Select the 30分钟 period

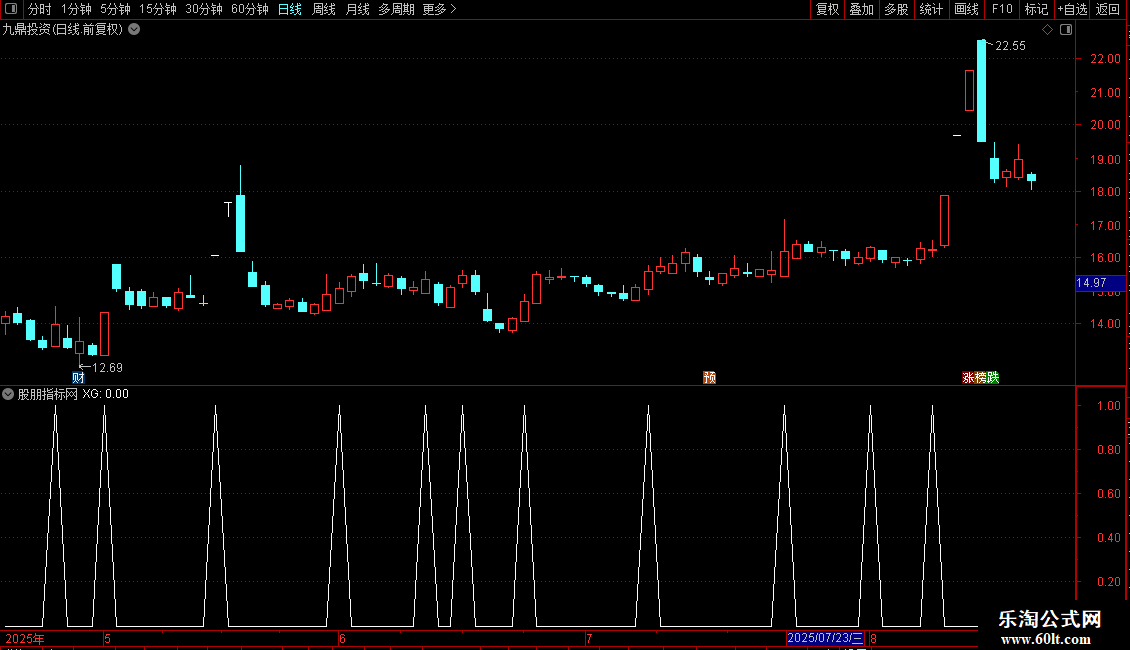coord(204,9)
